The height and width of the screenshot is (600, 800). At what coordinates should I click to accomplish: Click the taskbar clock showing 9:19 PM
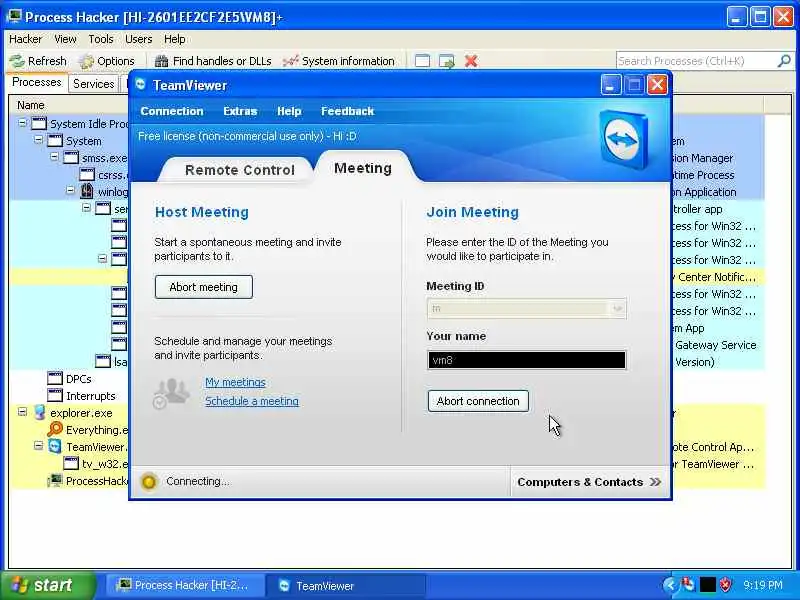click(763, 585)
